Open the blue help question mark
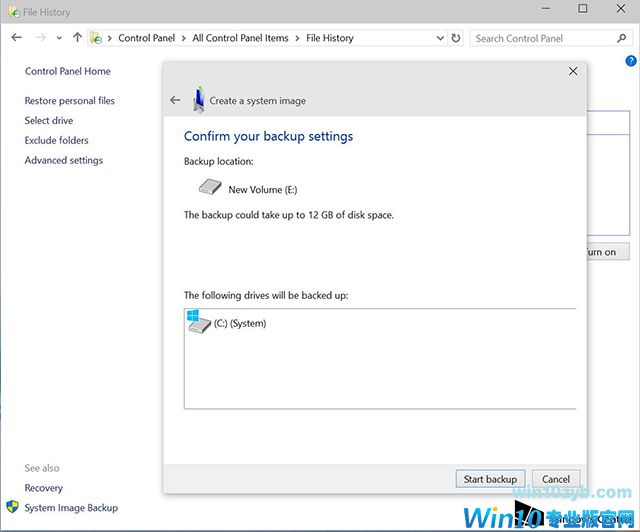Viewport: 640px width, 532px height. 631,61
